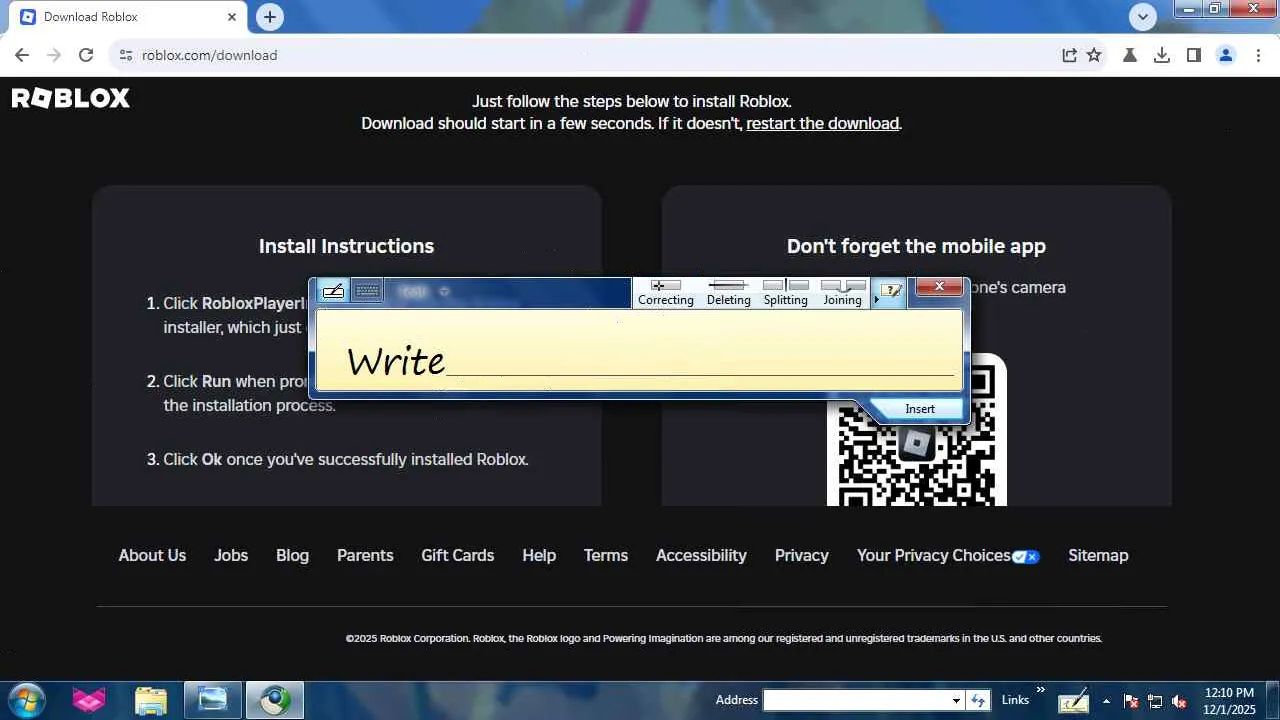The width and height of the screenshot is (1280, 720).
Task: Open the Help footer link
Action: (x=539, y=556)
